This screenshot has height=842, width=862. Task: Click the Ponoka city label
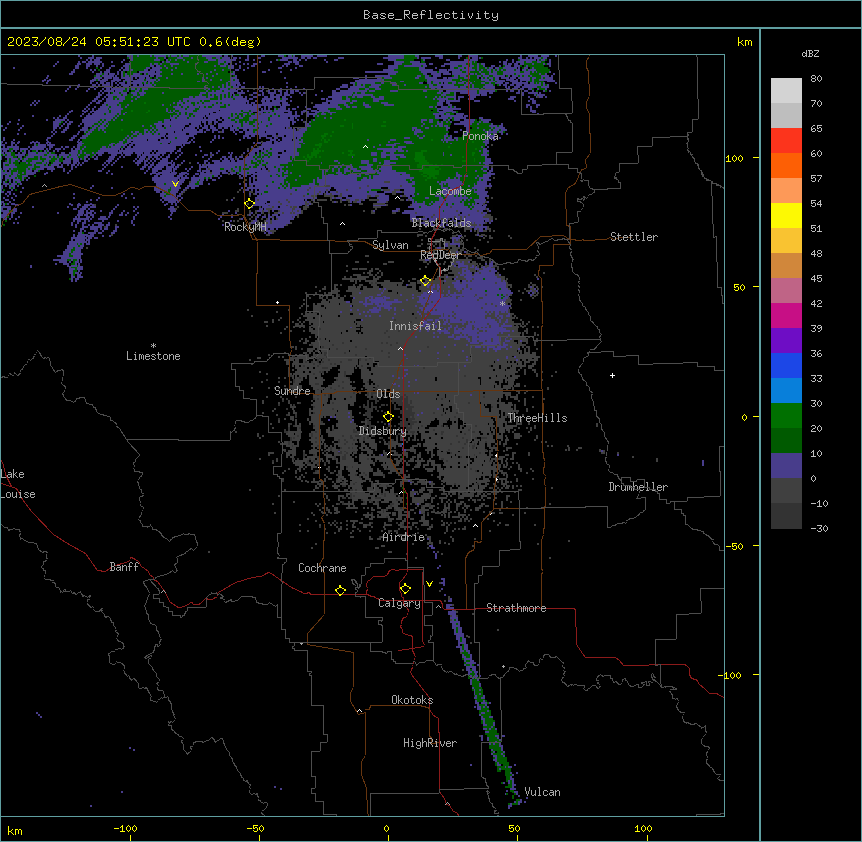tap(480, 136)
